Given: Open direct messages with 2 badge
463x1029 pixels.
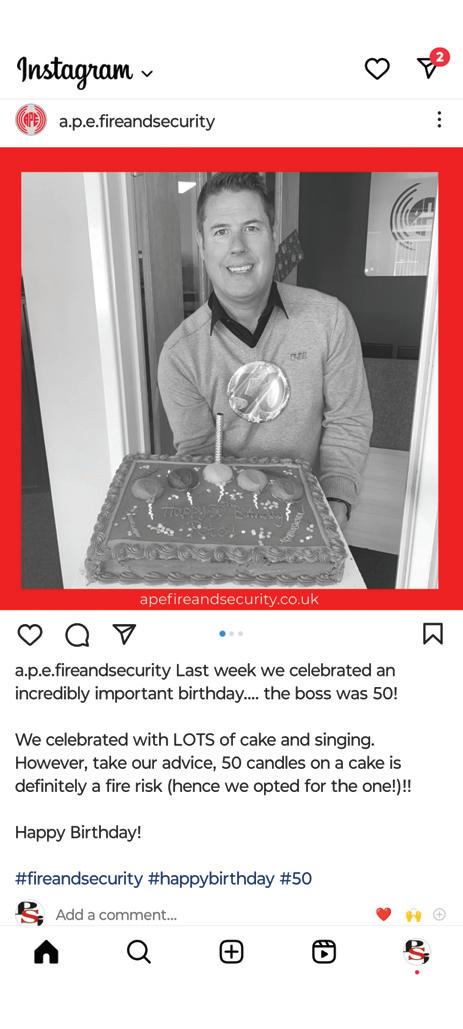Looking at the screenshot, I should pyautogui.click(x=432, y=64).
